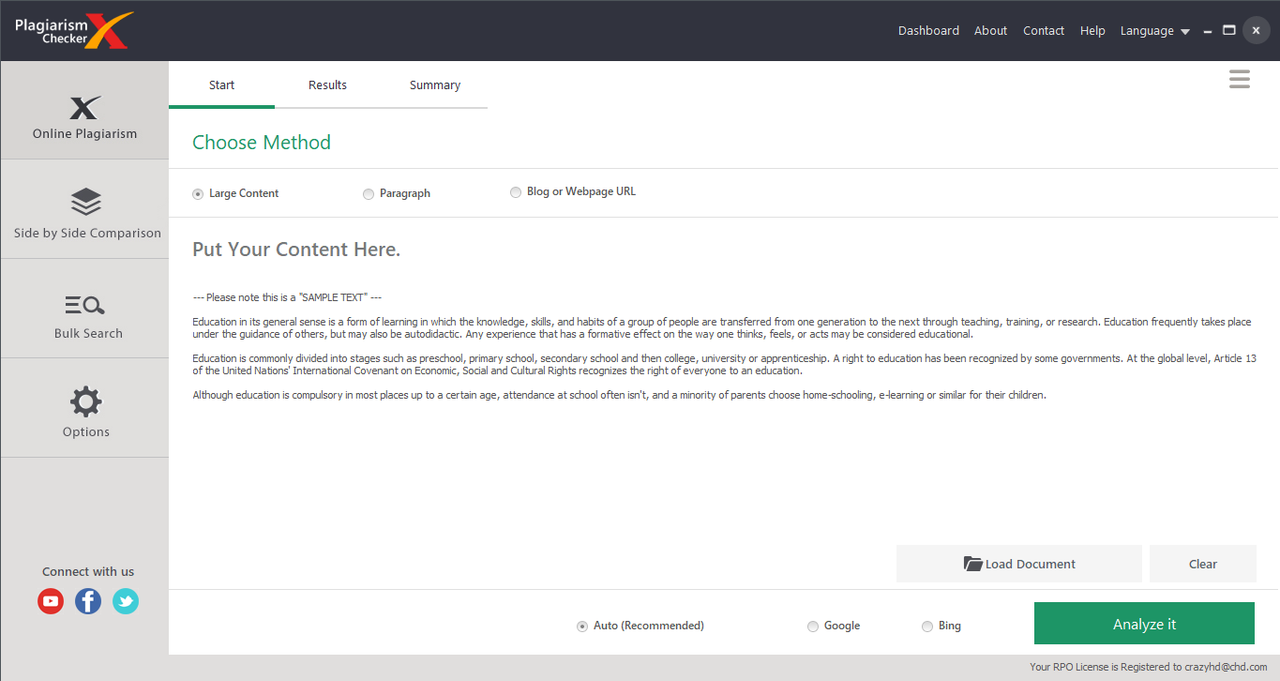The height and width of the screenshot is (681, 1280).
Task: Choose the Google search engine
Action: 834,626
